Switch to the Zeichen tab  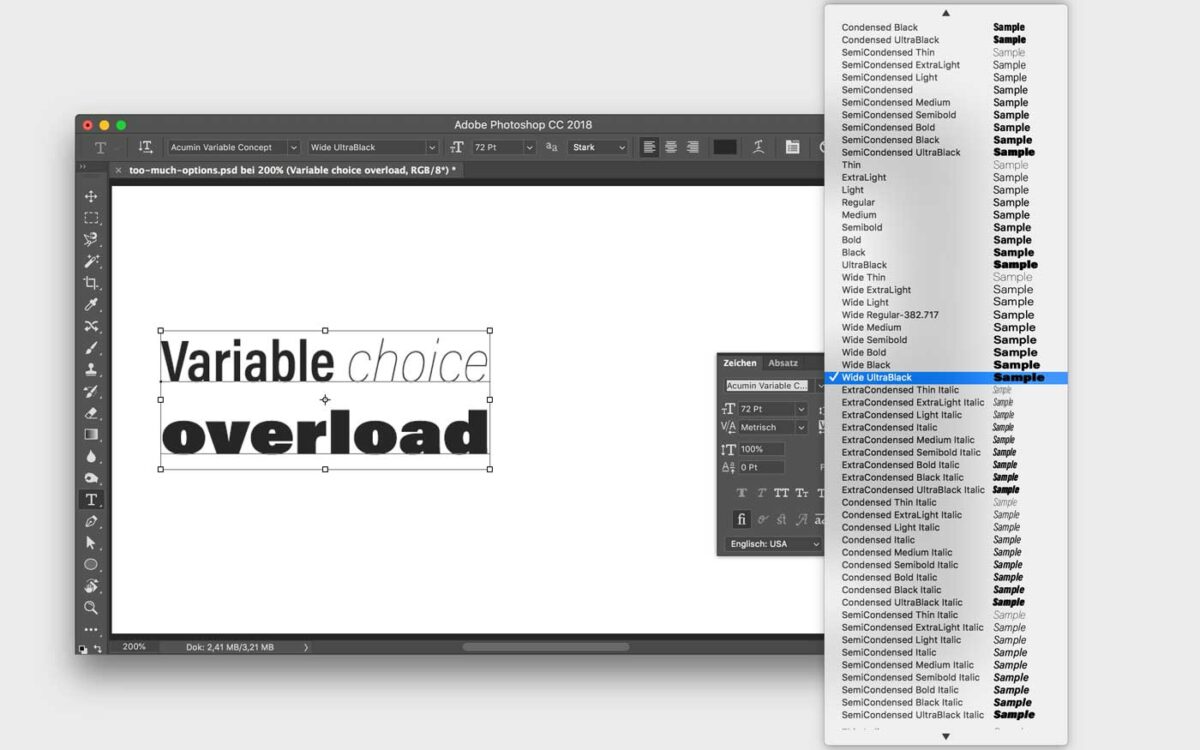(739, 363)
